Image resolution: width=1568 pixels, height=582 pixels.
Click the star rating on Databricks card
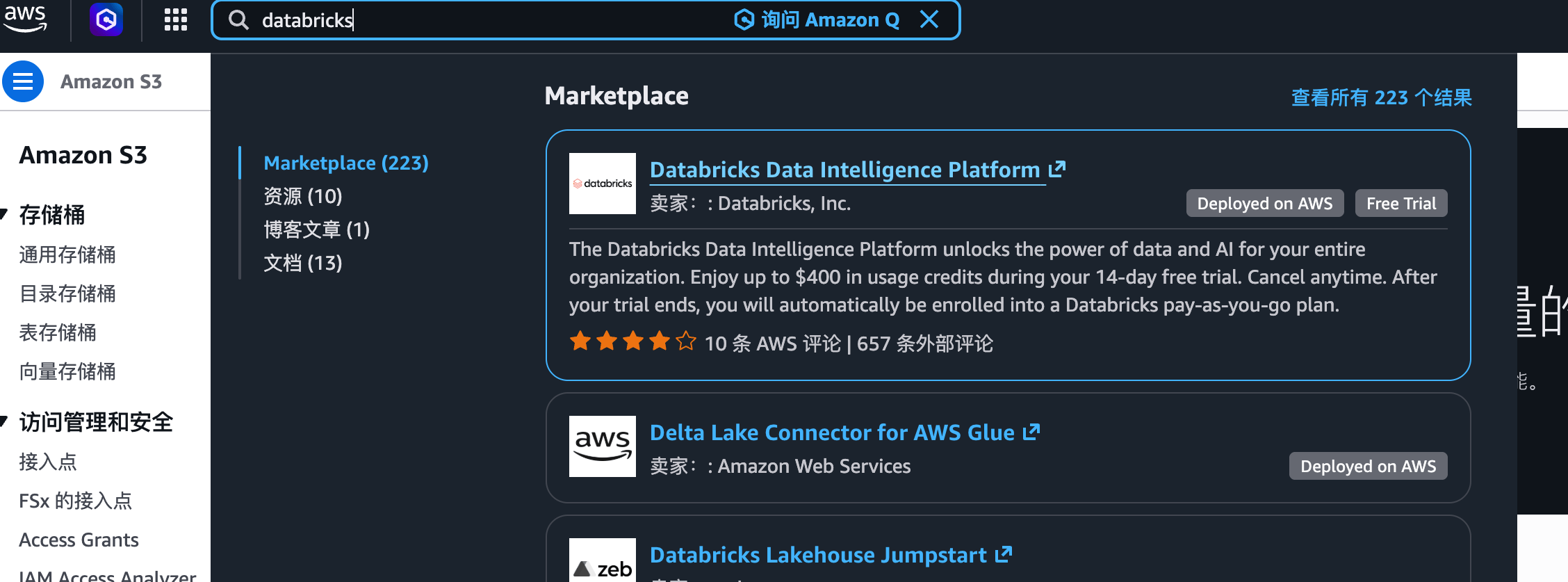click(632, 341)
